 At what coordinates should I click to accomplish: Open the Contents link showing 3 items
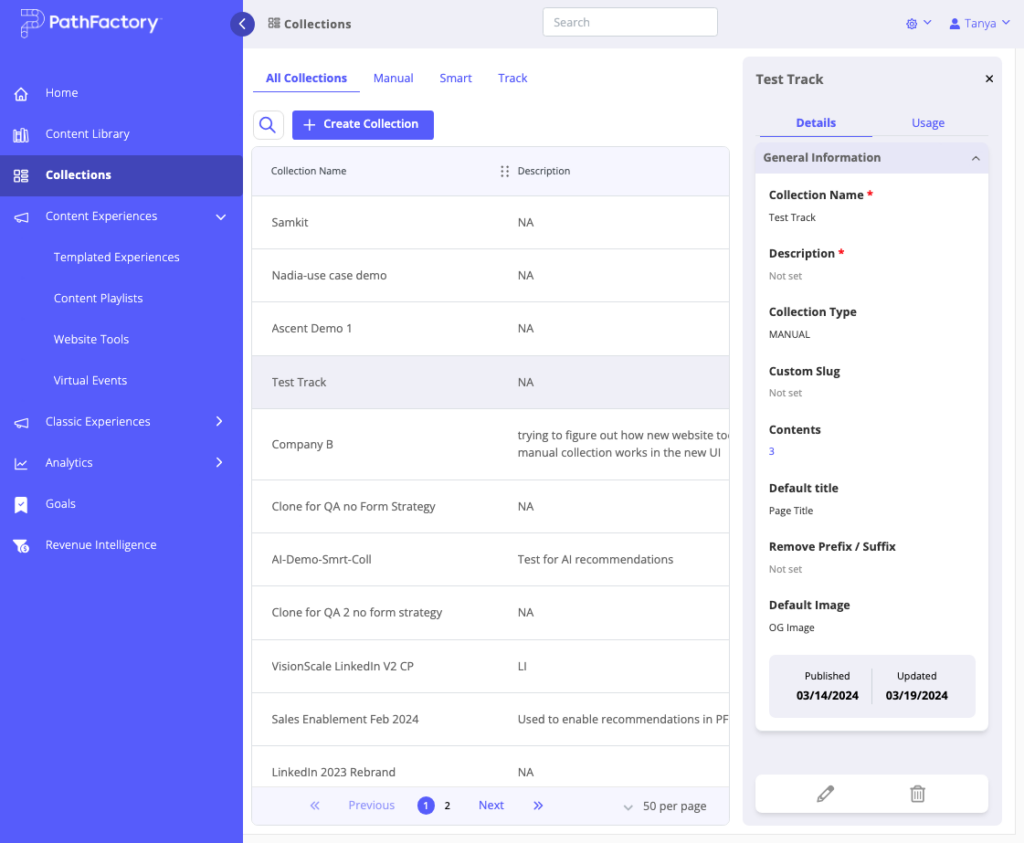point(770,451)
